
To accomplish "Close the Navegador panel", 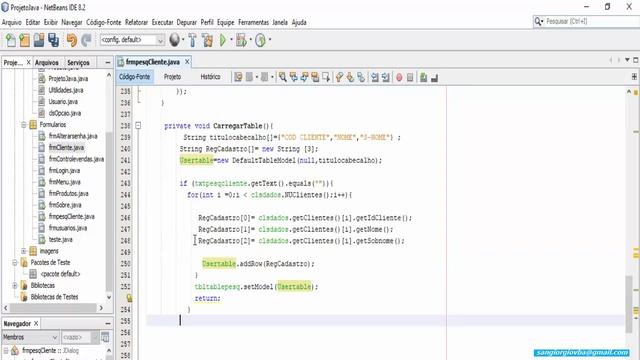I will (36, 323).
